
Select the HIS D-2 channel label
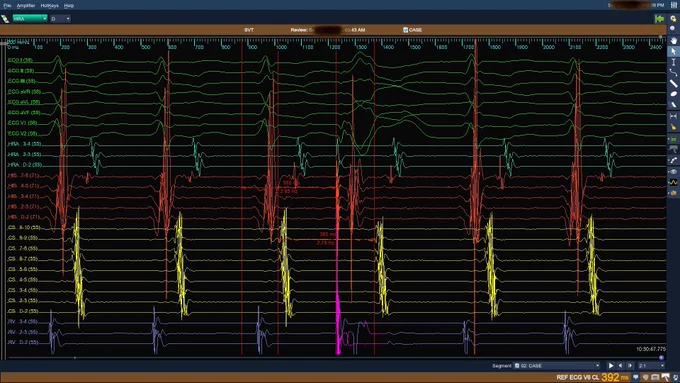click(23, 217)
